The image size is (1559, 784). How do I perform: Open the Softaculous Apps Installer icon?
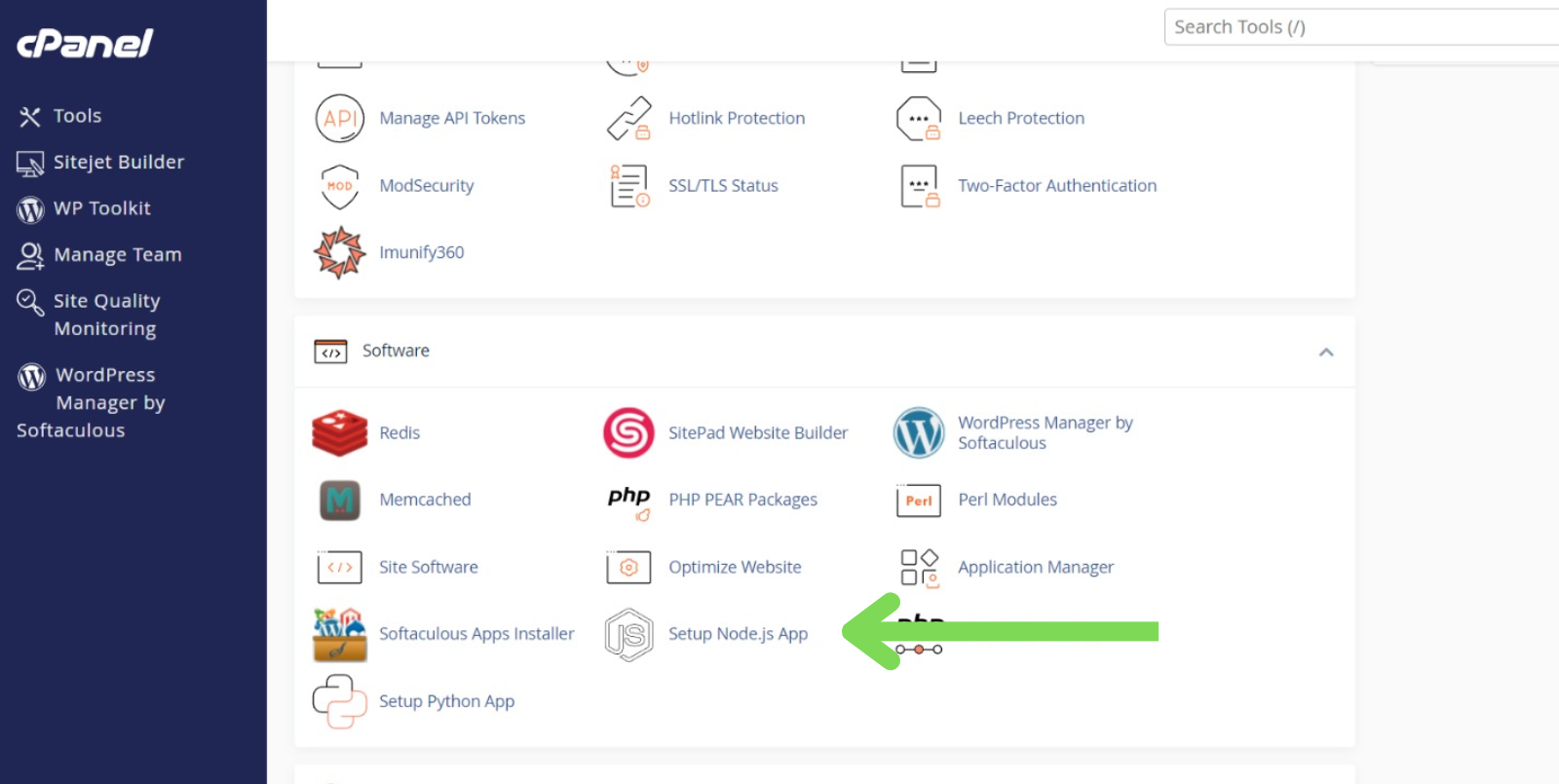click(339, 635)
